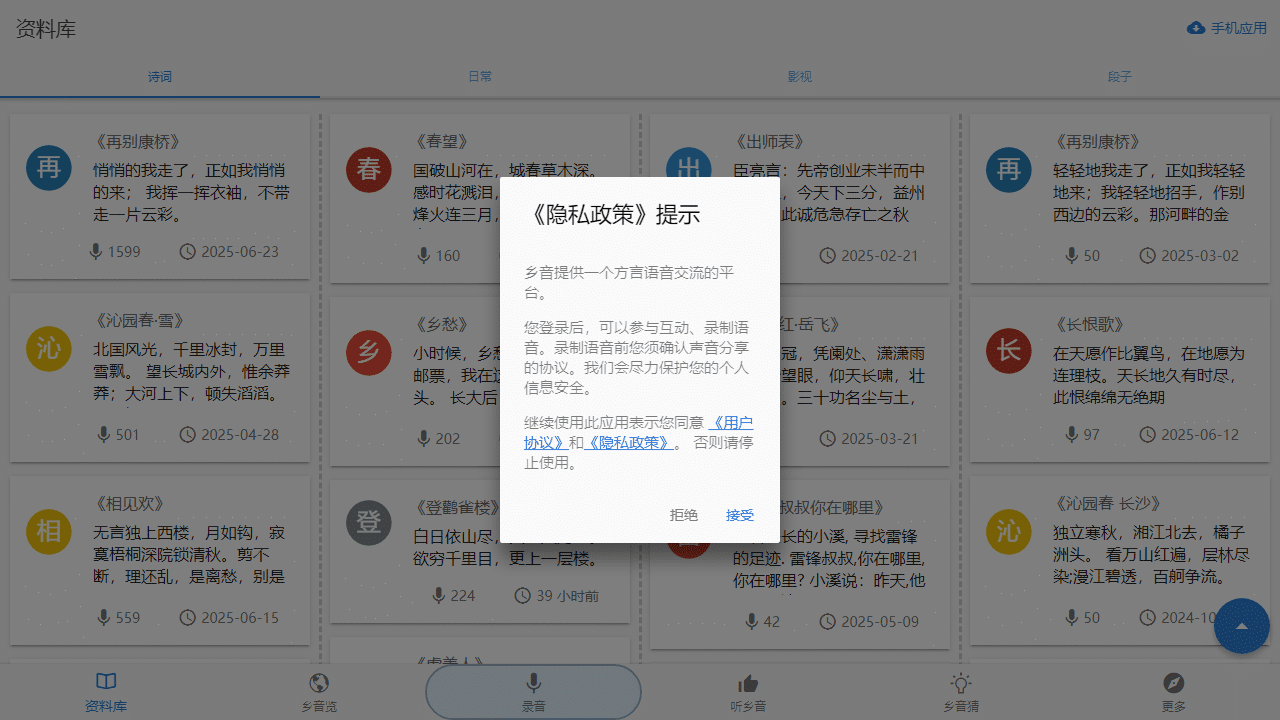
Task: Open 更多 compass navigation item
Action: coord(1174,692)
